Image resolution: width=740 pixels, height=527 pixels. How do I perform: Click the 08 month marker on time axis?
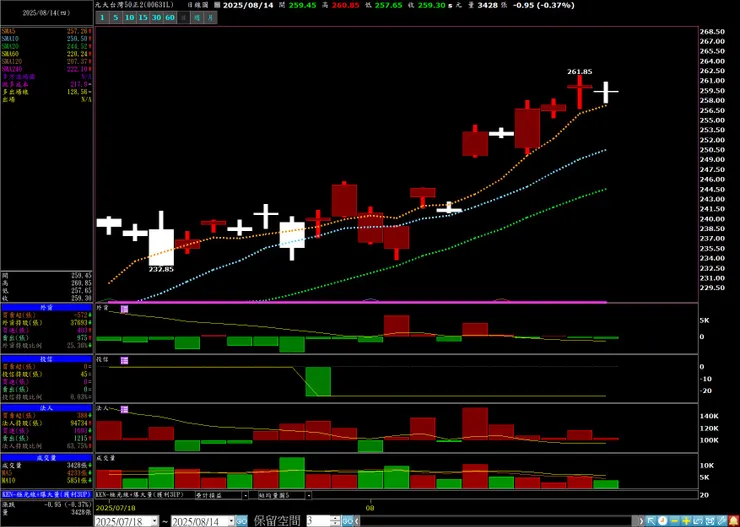[371, 508]
